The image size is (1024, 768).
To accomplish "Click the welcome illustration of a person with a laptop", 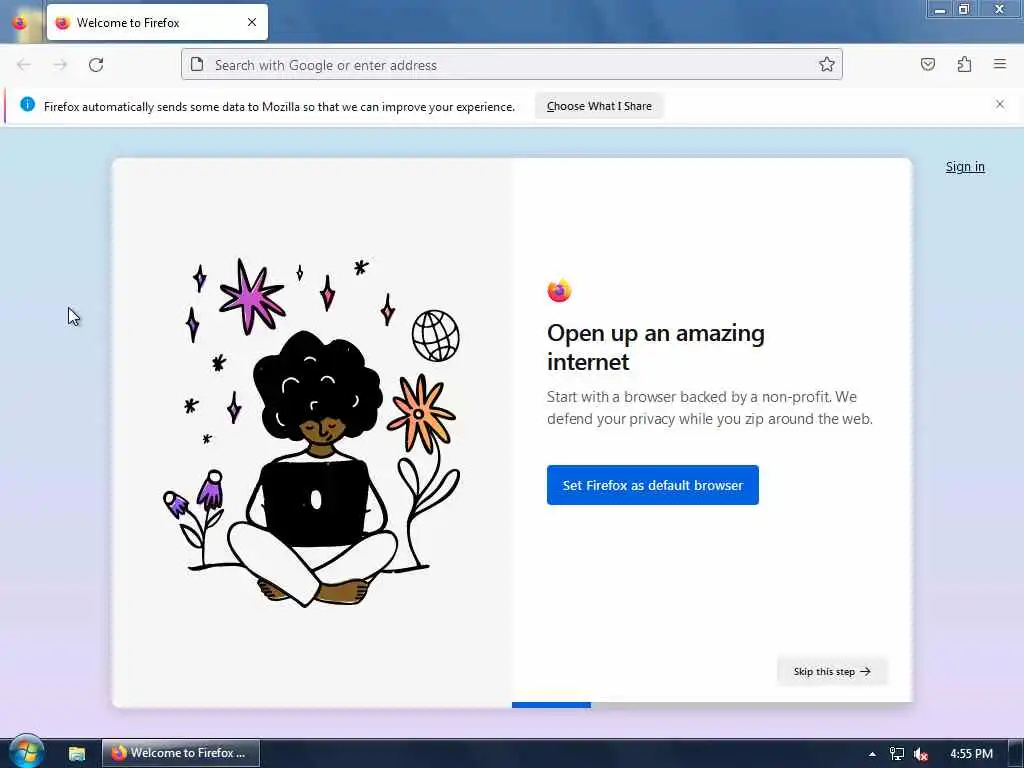I will [312, 432].
